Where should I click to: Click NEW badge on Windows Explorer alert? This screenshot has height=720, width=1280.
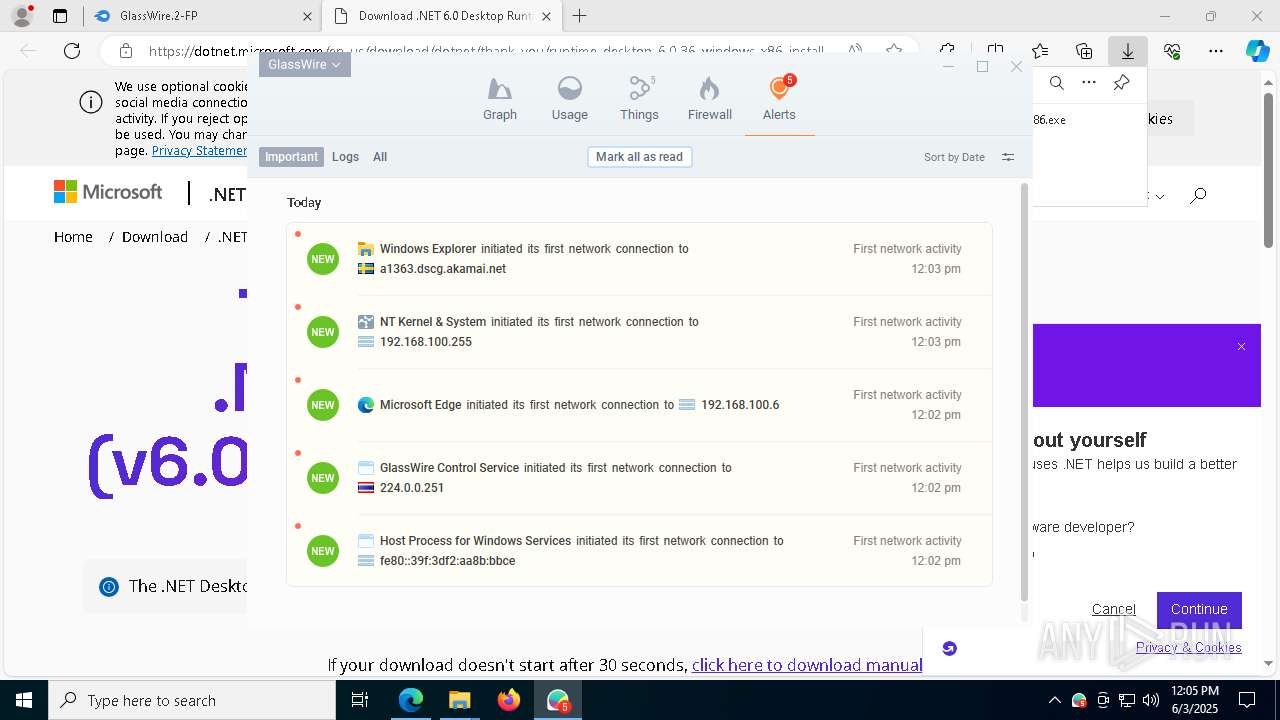coord(323,259)
